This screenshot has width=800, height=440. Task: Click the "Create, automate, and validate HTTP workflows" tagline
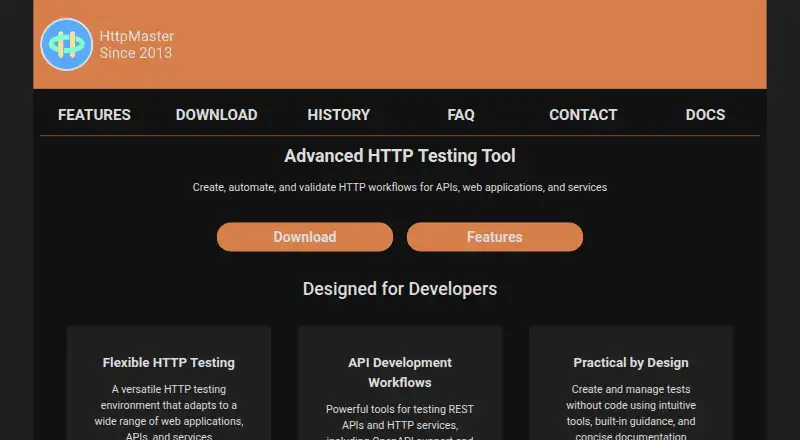[x=400, y=187]
